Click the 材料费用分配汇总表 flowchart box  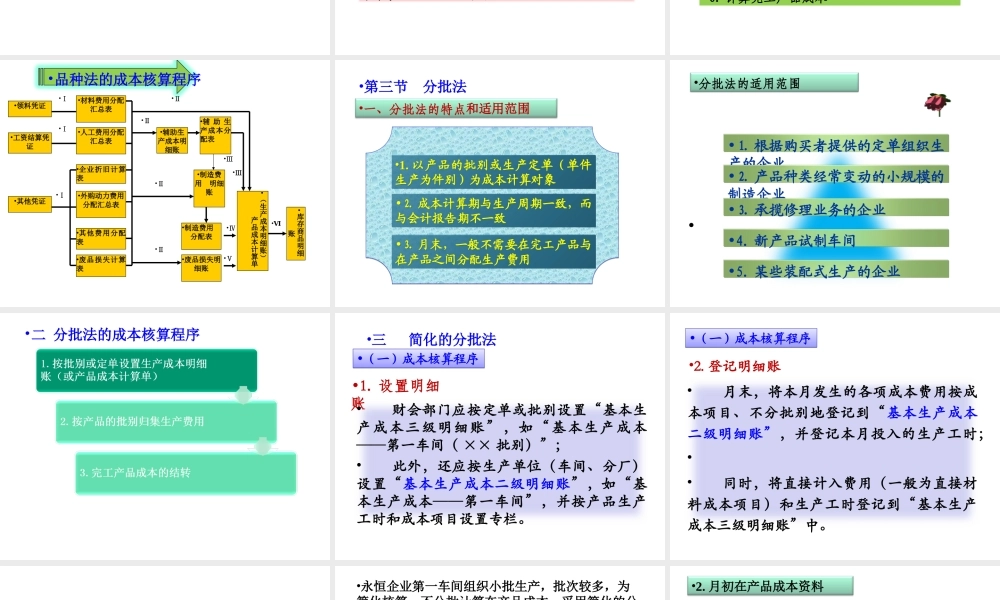[101, 110]
